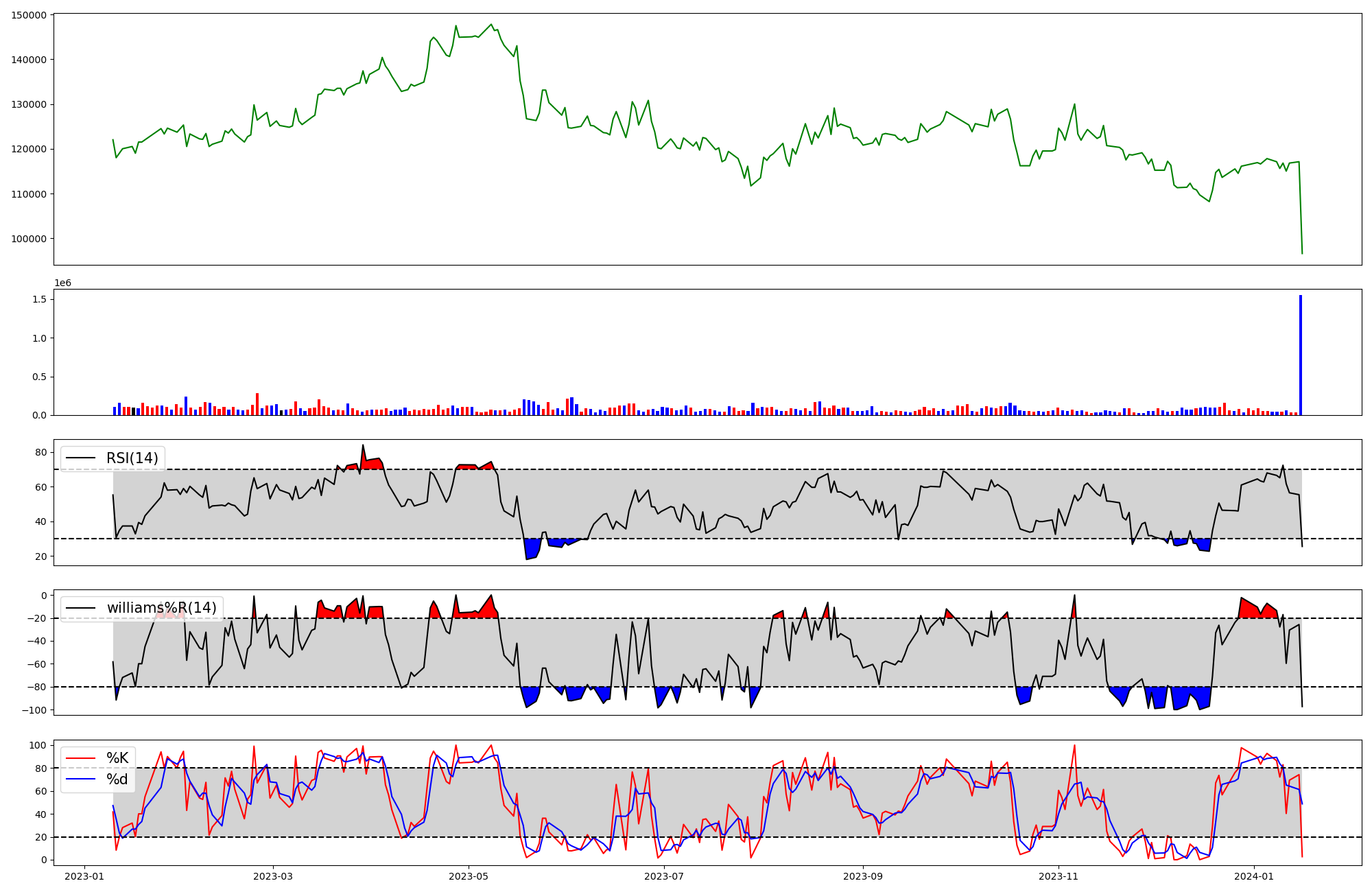Click the blue %d legend line

pos(81,779)
